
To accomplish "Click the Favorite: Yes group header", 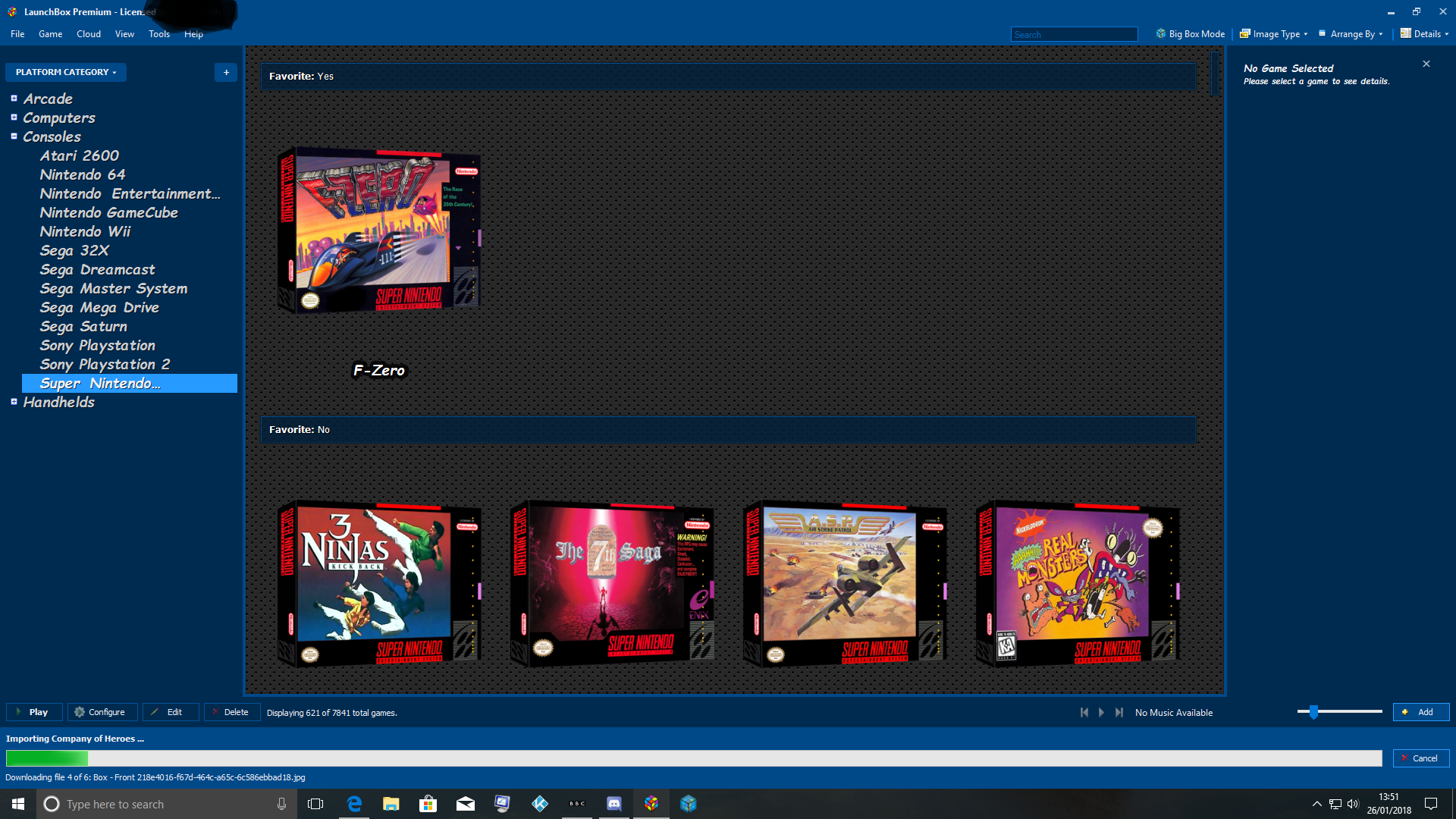I will 728,76.
